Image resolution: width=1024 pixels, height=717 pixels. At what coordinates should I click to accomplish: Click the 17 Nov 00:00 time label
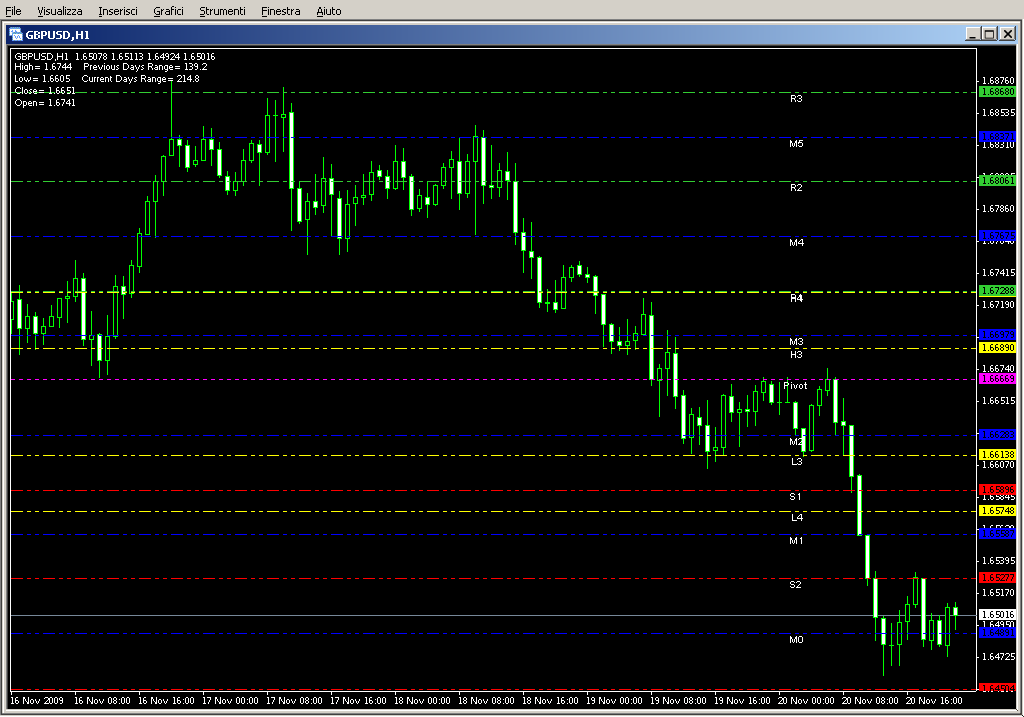pyautogui.click(x=230, y=701)
